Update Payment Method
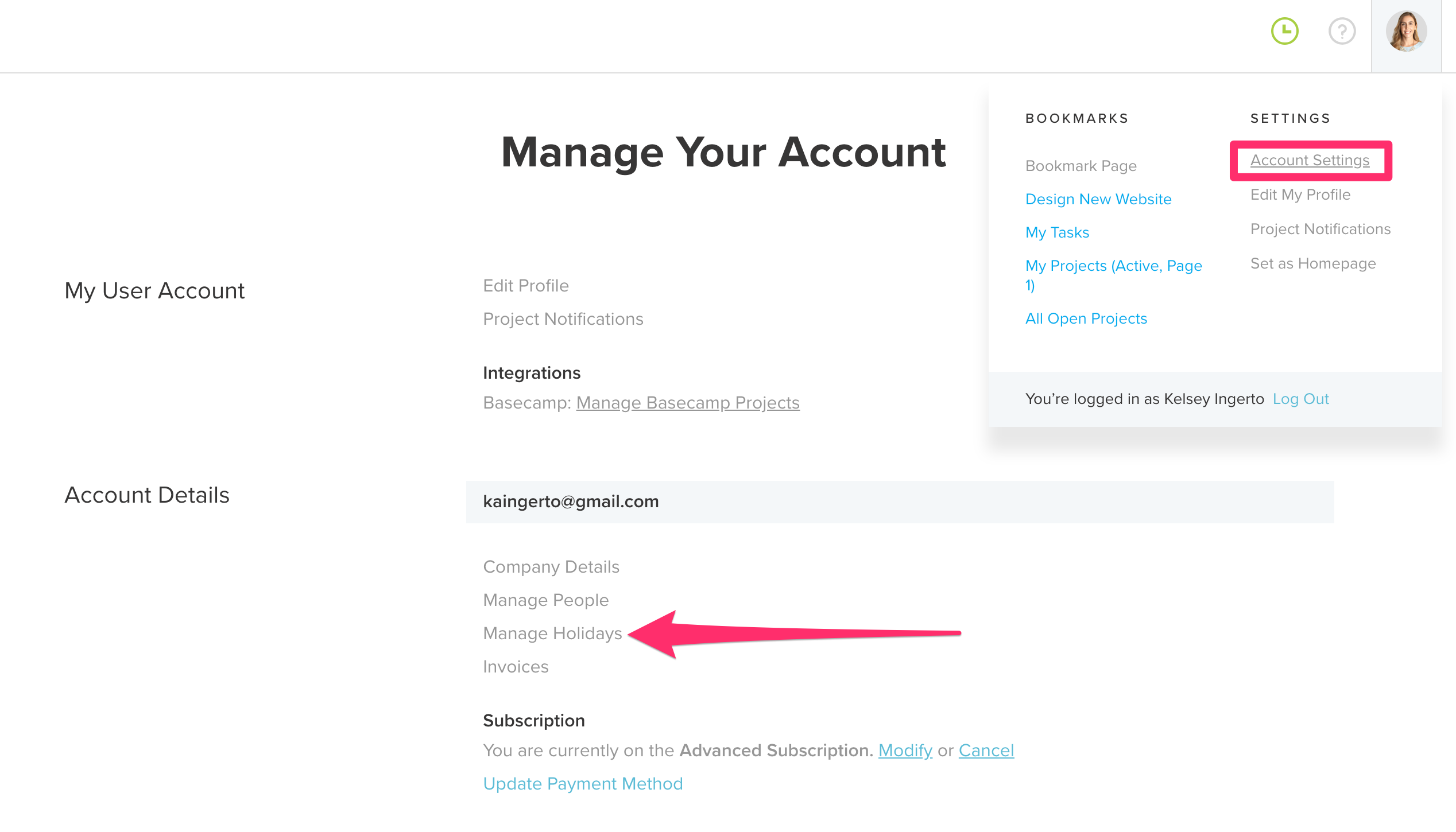This screenshot has height=832, width=1456. (x=583, y=783)
